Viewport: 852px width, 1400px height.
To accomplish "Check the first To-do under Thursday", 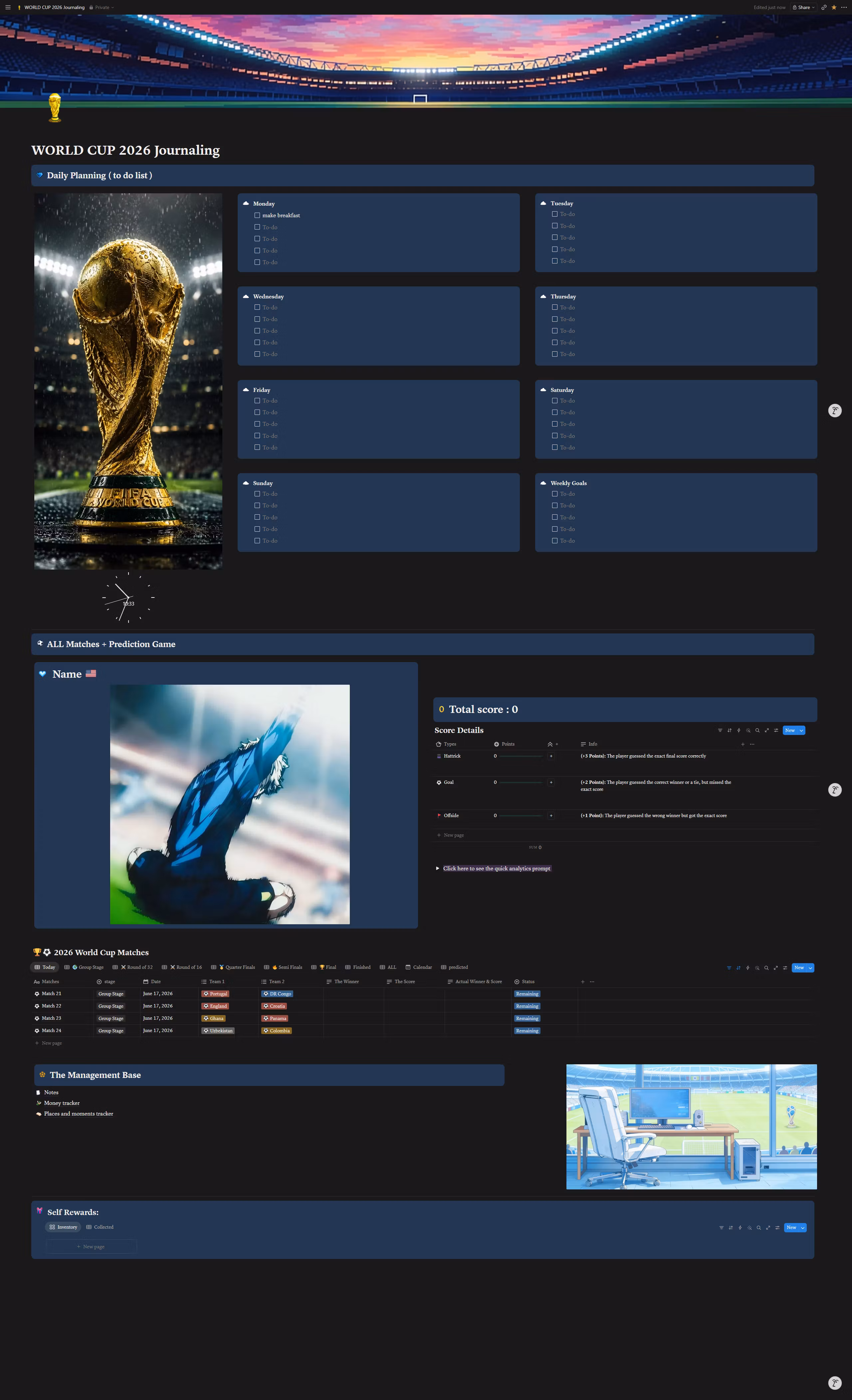I will coord(554,307).
